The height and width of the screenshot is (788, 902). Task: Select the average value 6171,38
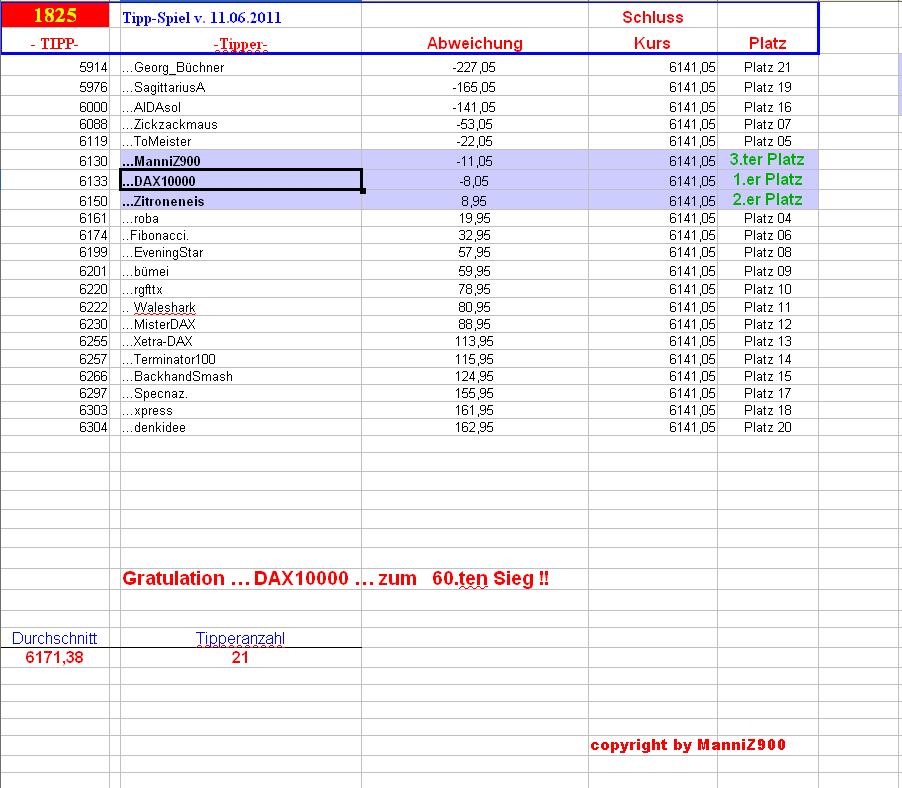coord(55,657)
